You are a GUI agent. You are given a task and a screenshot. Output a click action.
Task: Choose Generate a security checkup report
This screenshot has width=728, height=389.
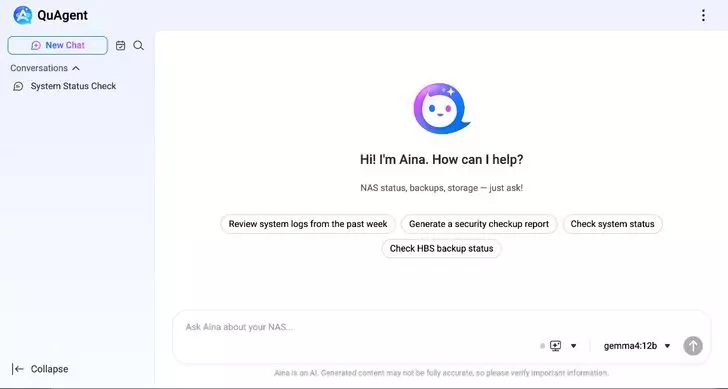click(x=479, y=224)
